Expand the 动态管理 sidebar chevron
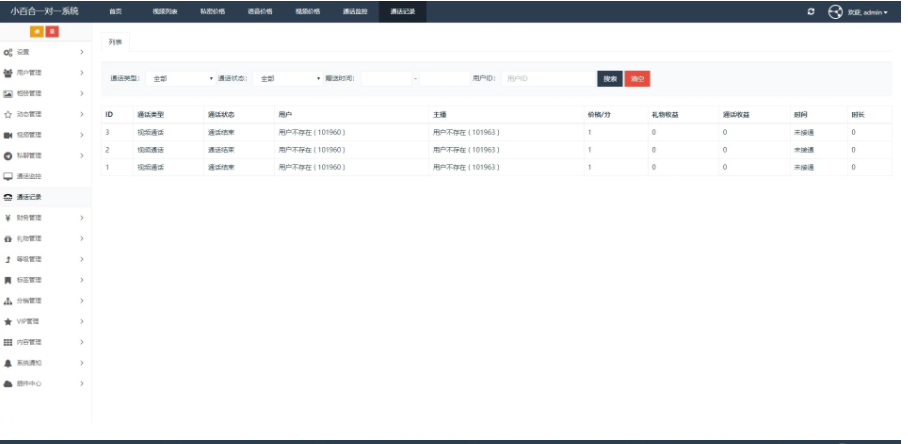Screen dimensions: 908x444 click(x=82, y=114)
